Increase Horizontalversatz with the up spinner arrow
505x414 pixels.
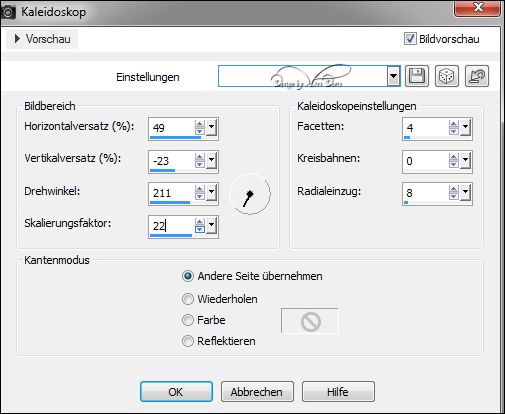200,125
